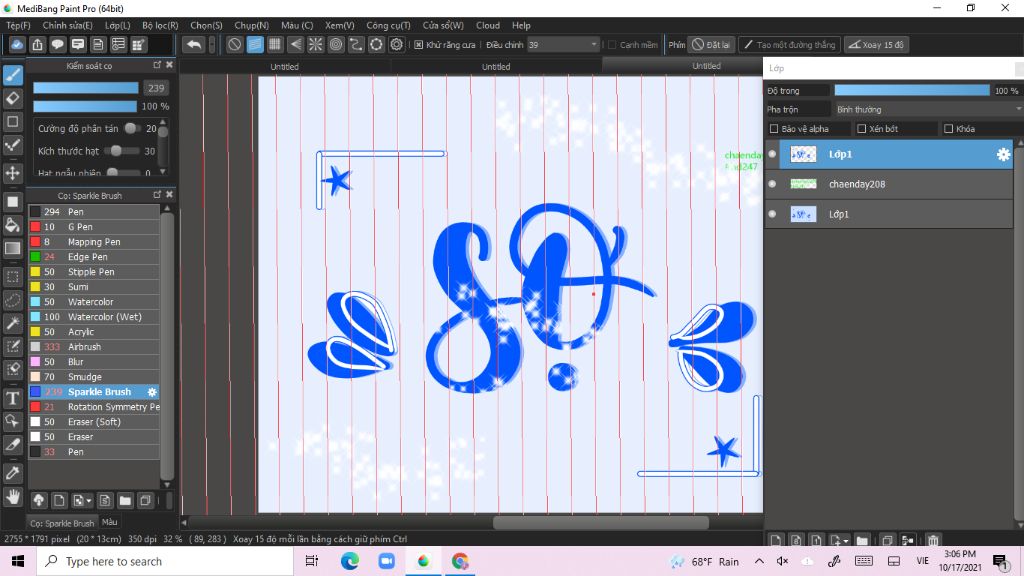Open Microsoft Edge from the taskbar
Image resolution: width=1024 pixels, height=576 pixels.
pos(349,561)
